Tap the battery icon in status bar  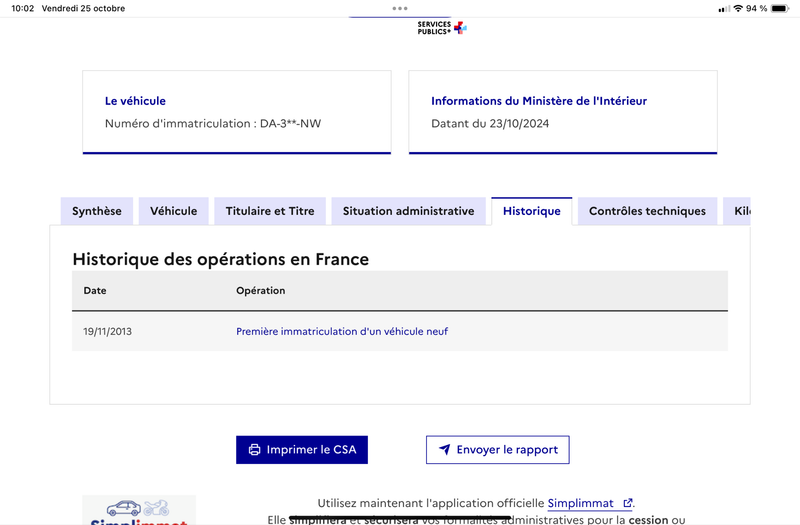[780, 8]
